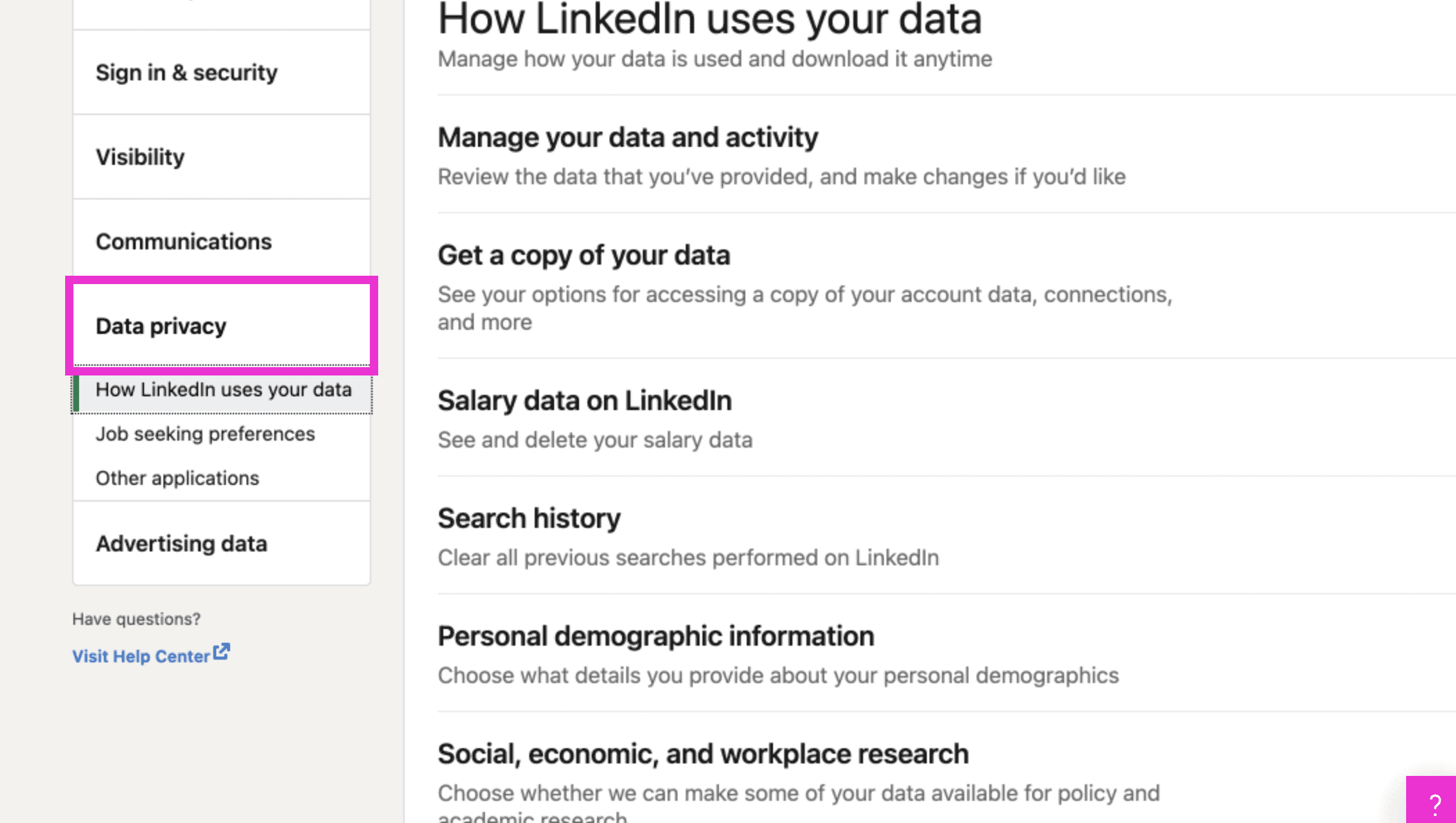Select the Data privacy settings category
1456x823 pixels.
tap(161, 326)
